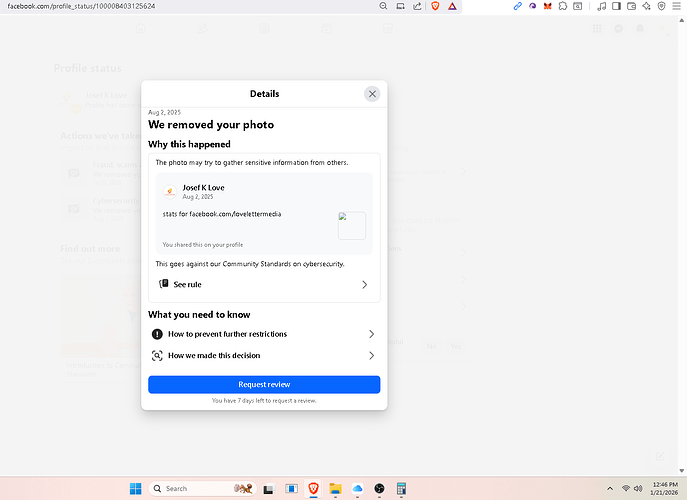The width and height of the screenshot is (687, 500).
Task: Open the removed photo thumbnail
Action: point(351,225)
